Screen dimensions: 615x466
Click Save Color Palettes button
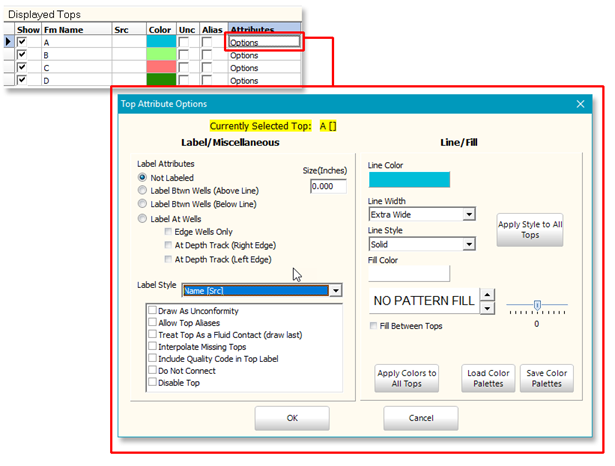click(x=547, y=379)
